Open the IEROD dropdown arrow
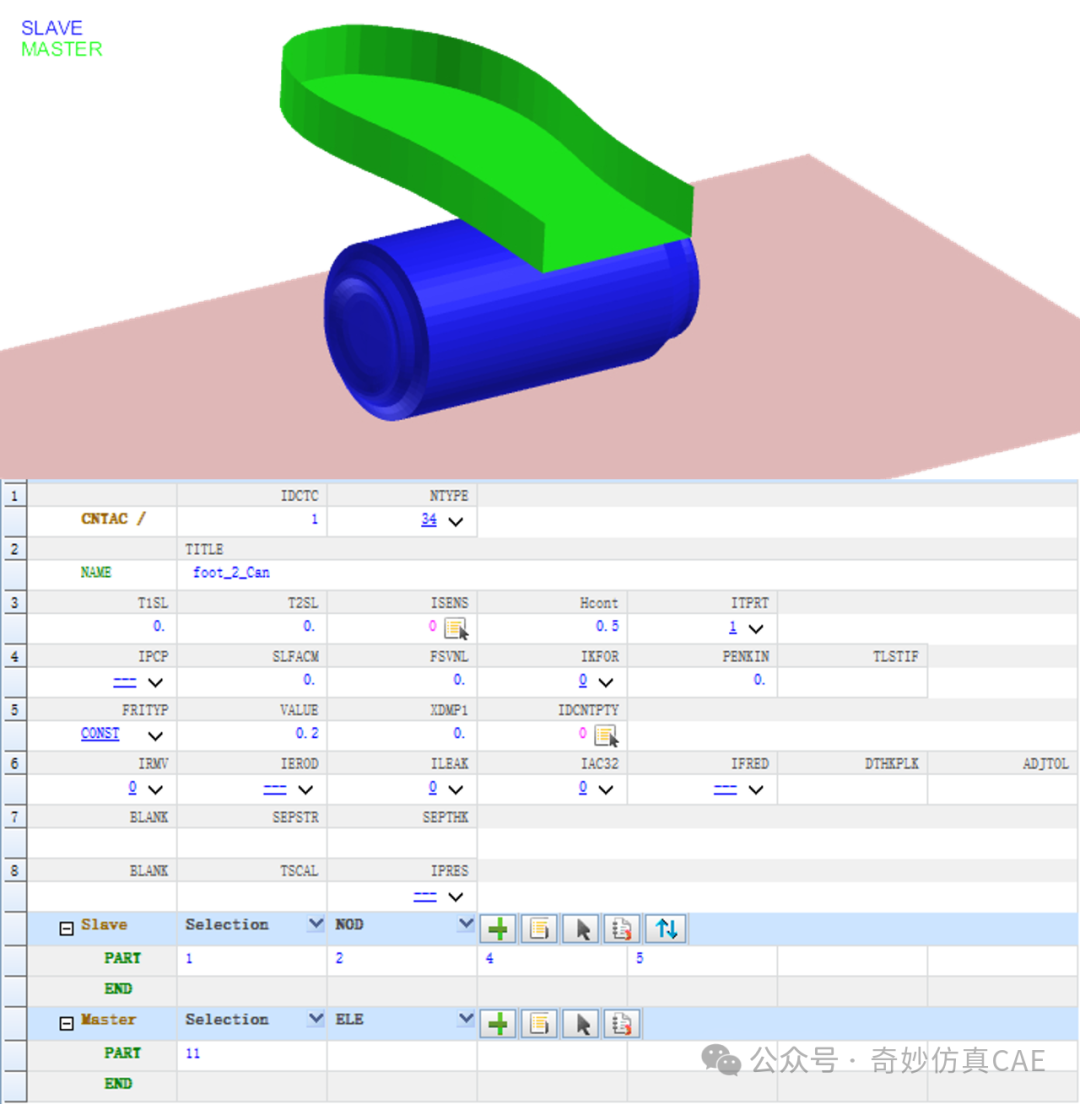Image resolution: width=1080 pixels, height=1104 pixels. (306, 789)
